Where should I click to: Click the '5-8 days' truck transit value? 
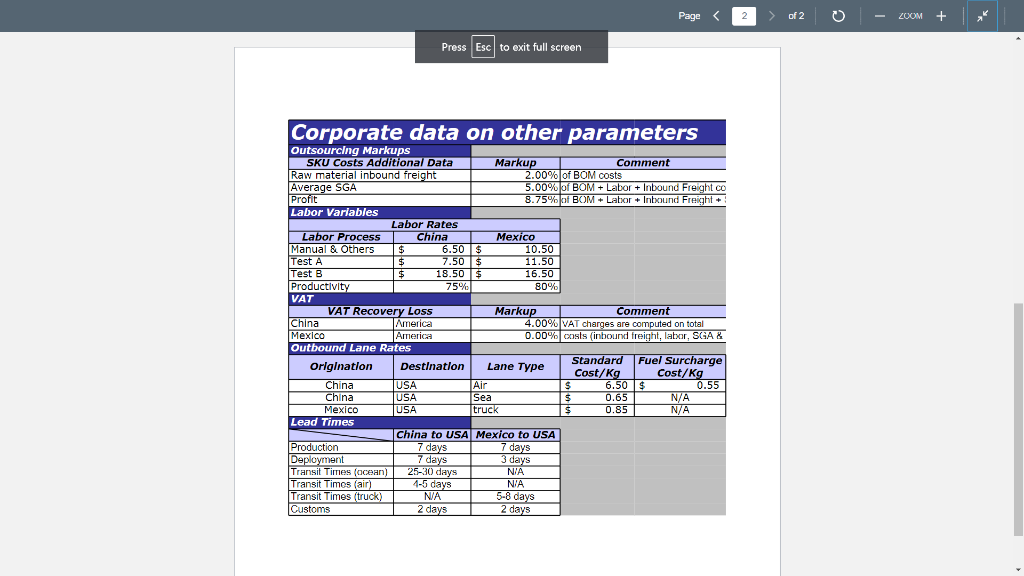point(515,497)
